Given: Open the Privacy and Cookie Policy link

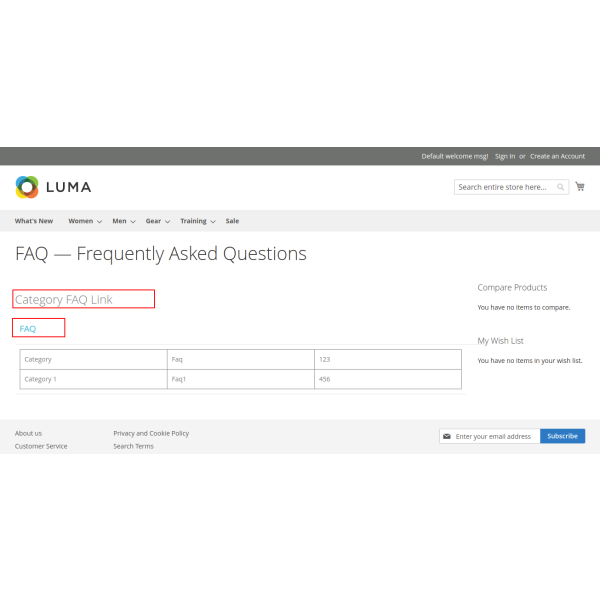Looking at the screenshot, I should 151,433.
